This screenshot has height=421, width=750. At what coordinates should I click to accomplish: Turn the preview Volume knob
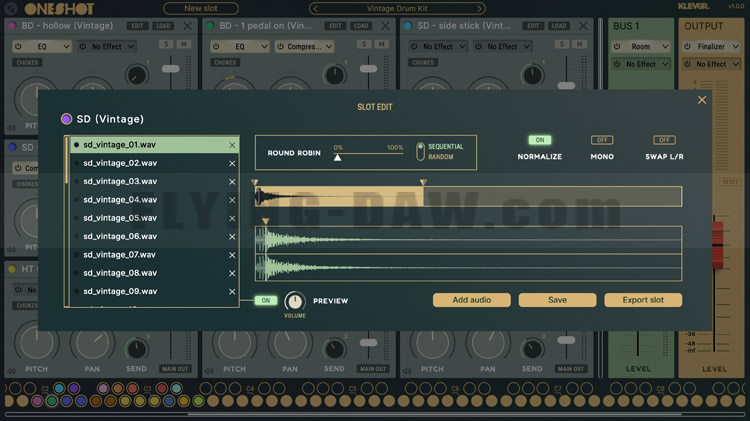tap(295, 301)
